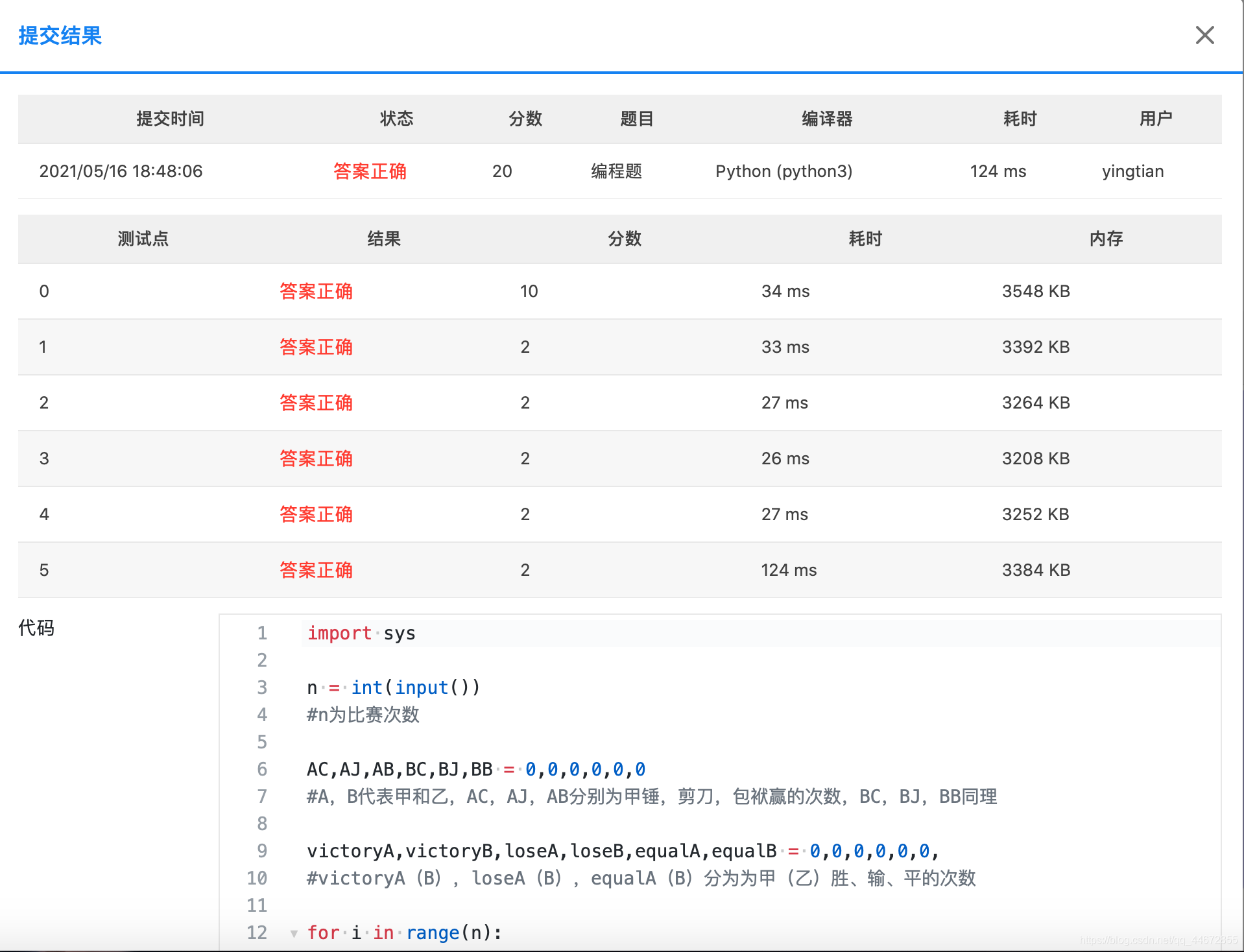Click 答案正确 status of the submission

tap(369, 171)
